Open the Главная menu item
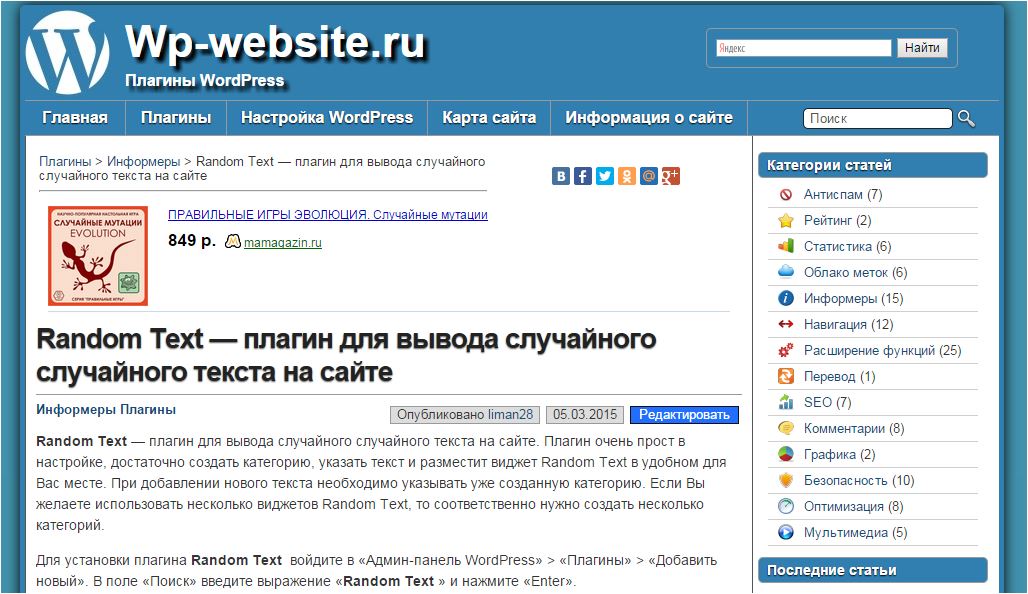Screen dimensions: 1028x594 click(75, 118)
